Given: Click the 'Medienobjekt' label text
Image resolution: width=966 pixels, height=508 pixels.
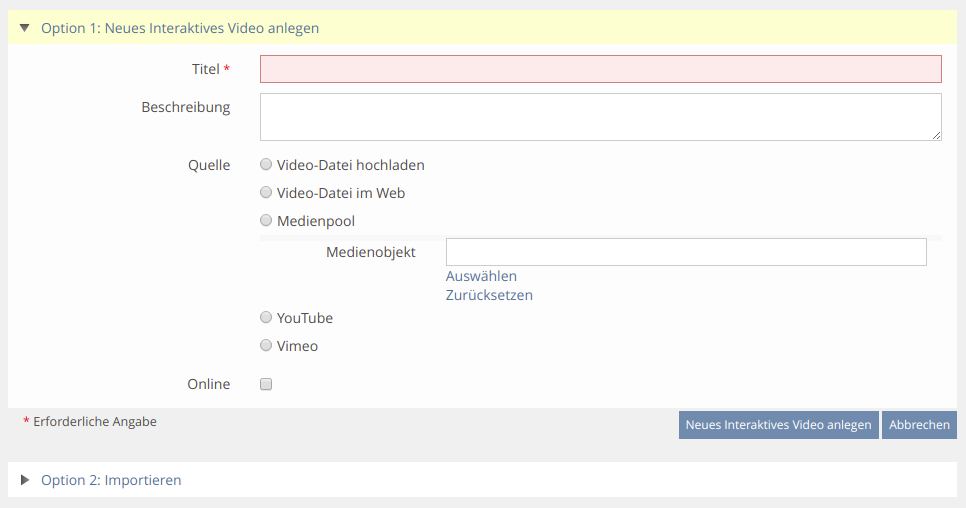Looking at the screenshot, I should click(x=370, y=252).
